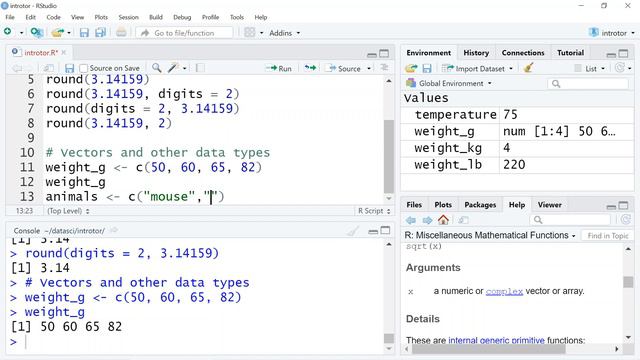
Task: Open the Top Level scope selector
Action: 68,211
